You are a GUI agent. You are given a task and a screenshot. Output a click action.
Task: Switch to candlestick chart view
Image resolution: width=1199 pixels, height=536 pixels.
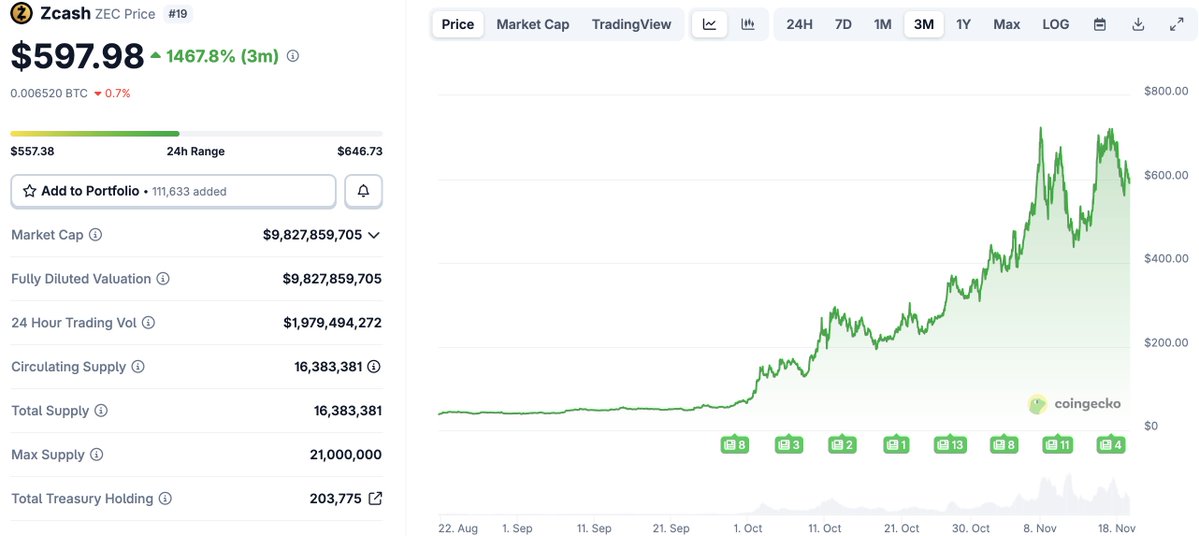click(748, 24)
